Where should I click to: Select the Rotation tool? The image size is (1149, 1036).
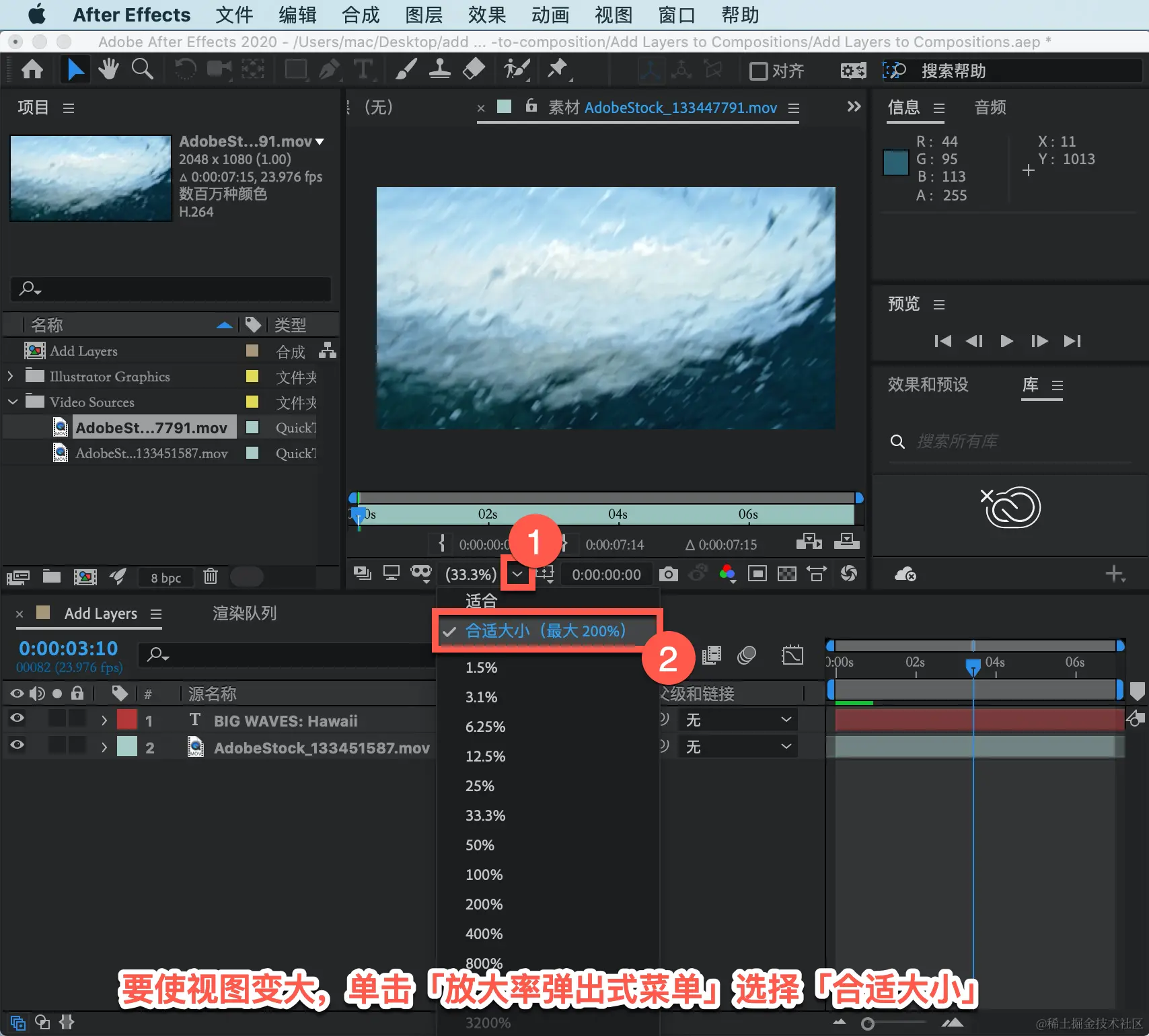pyautogui.click(x=185, y=69)
